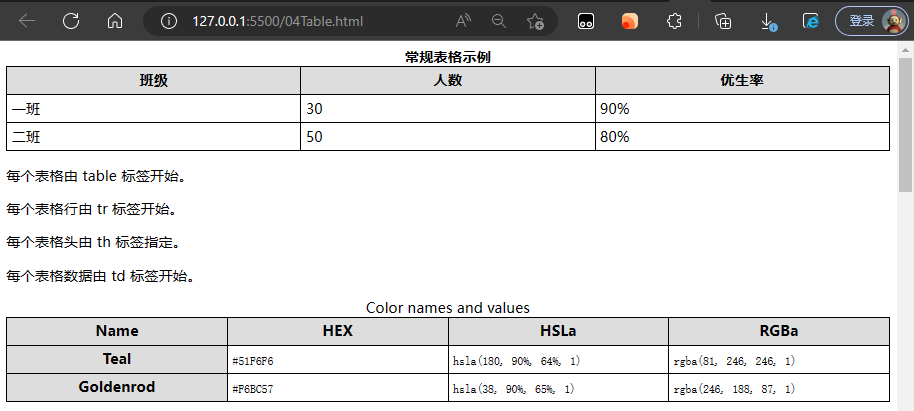Go to the browser home page
Image resolution: width=914 pixels, height=411 pixels.
[115, 22]
